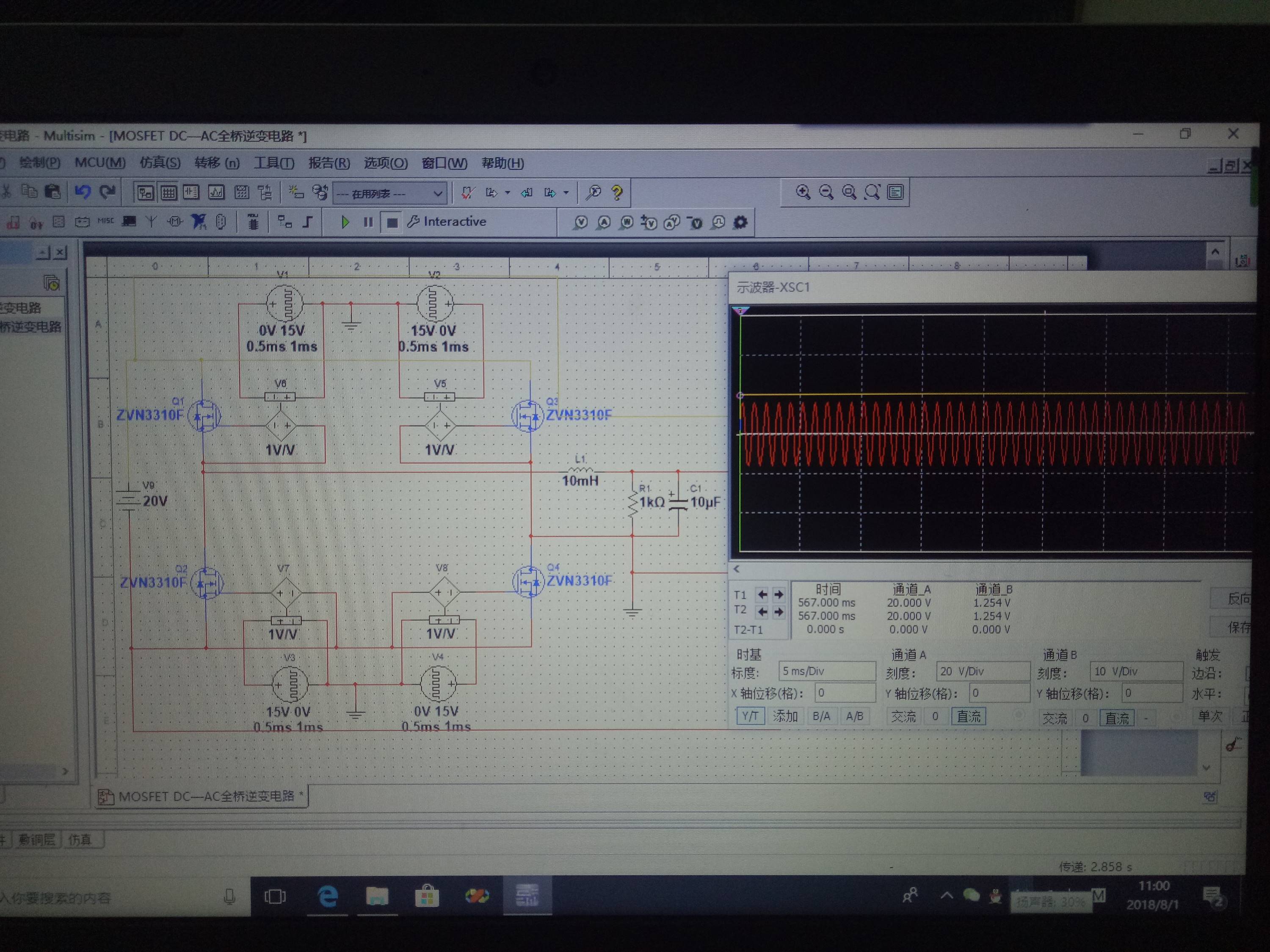The height and width of the screenshot is (952, 1270).
Task: Click the paste clipboard icon
Action: click(52, 192)
